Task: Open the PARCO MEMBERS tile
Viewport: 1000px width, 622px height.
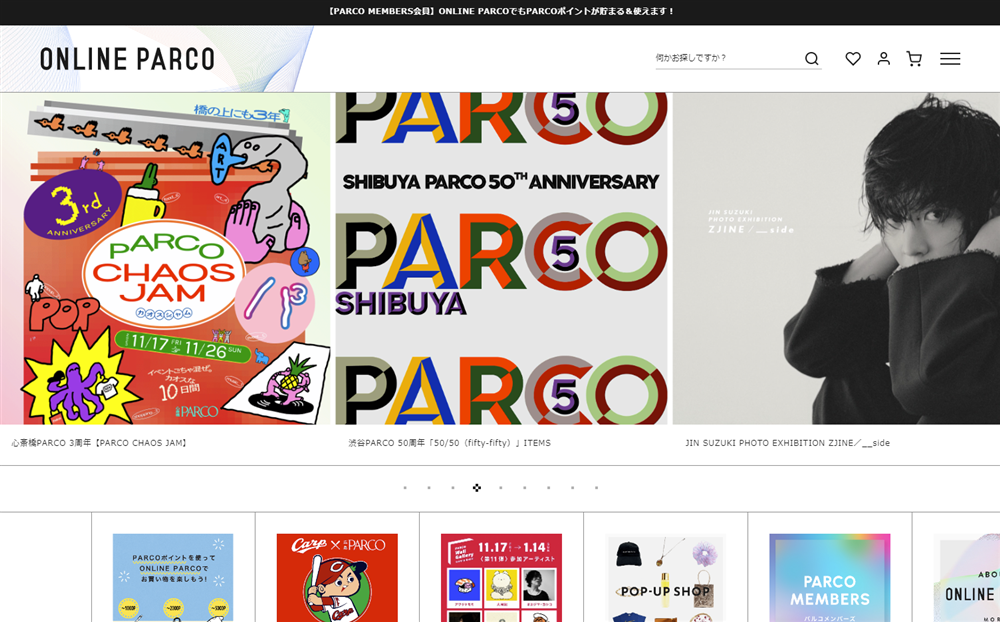Action: [x=830, y=577]
